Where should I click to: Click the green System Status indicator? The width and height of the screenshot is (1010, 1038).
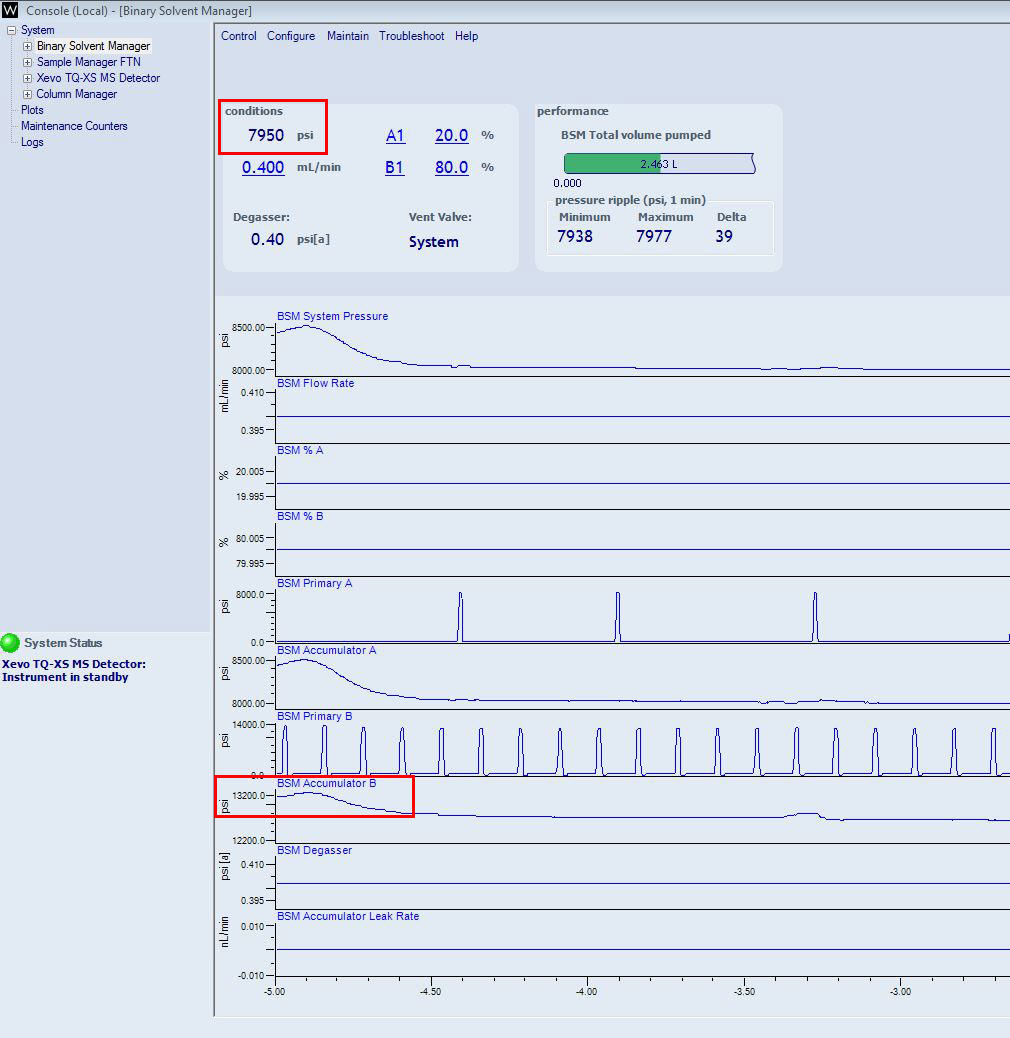(11, 643)
